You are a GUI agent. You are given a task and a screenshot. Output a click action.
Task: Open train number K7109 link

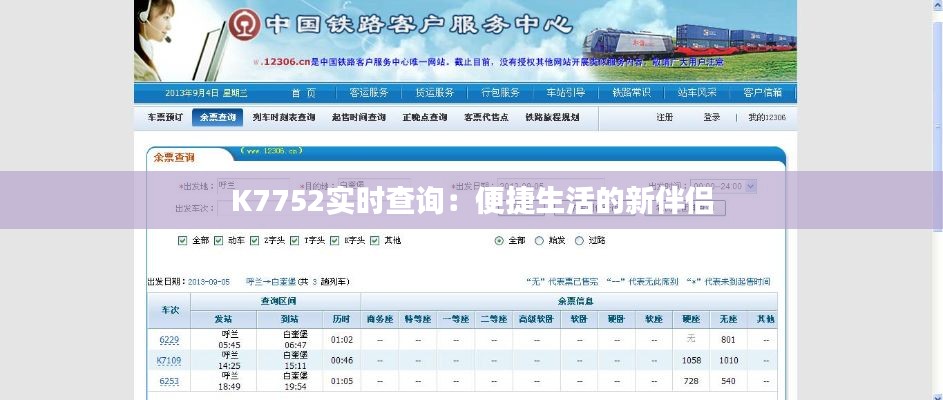[x=169, y=361]
